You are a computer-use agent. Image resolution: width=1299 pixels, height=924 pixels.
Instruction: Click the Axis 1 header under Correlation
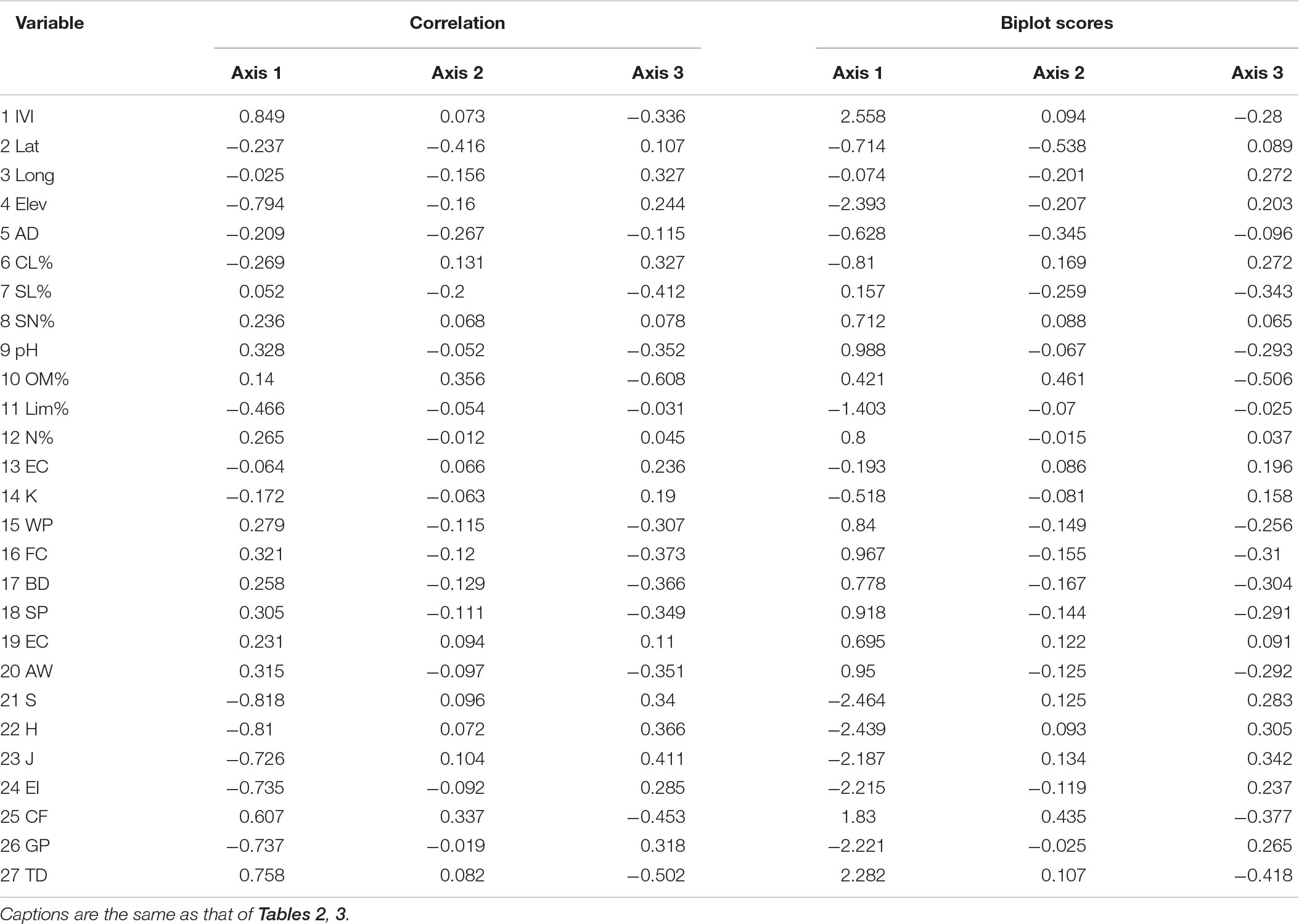point(256,73)
